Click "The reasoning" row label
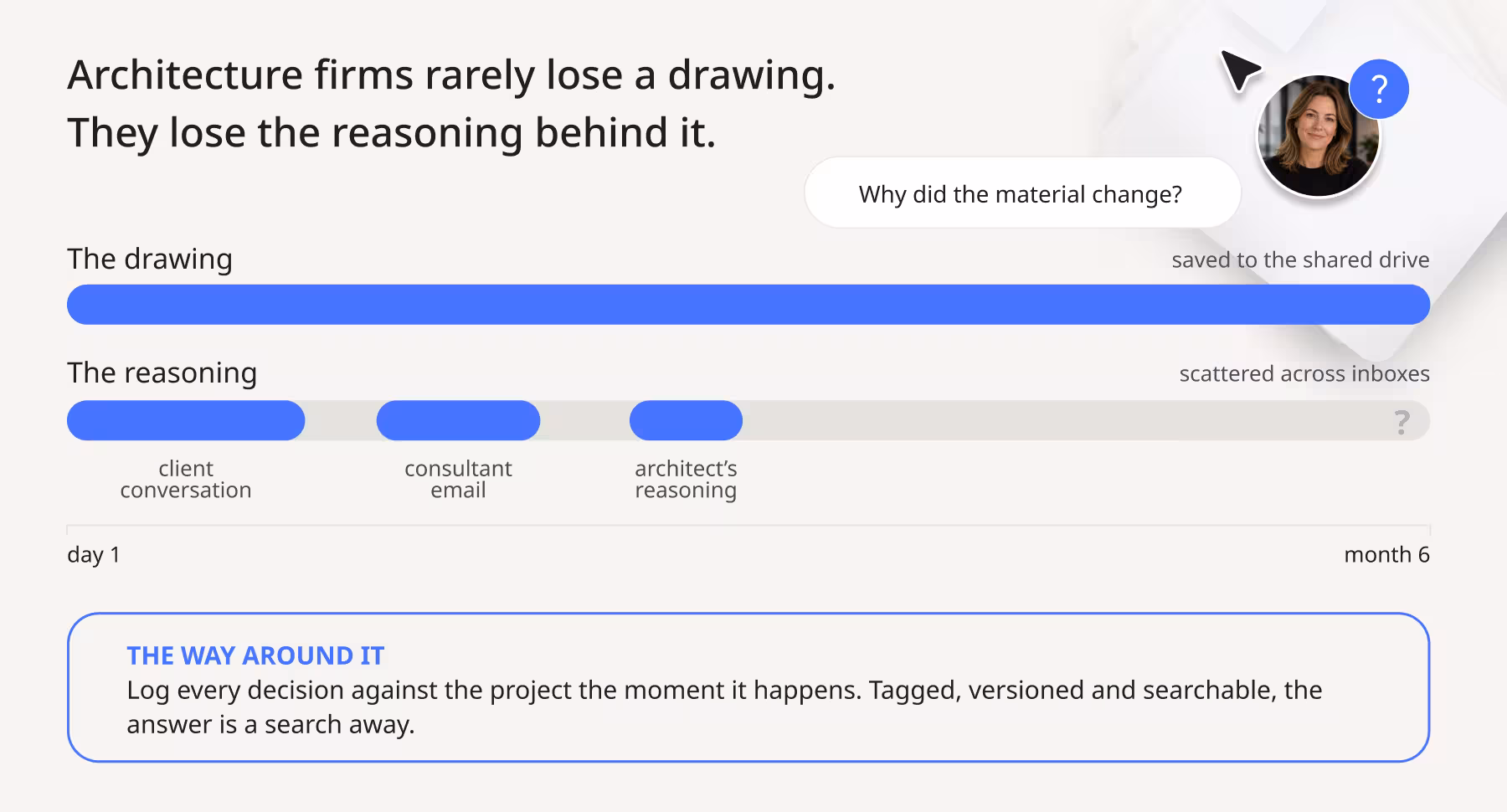This screenshot has height=812, width=1507. [162, 373]
